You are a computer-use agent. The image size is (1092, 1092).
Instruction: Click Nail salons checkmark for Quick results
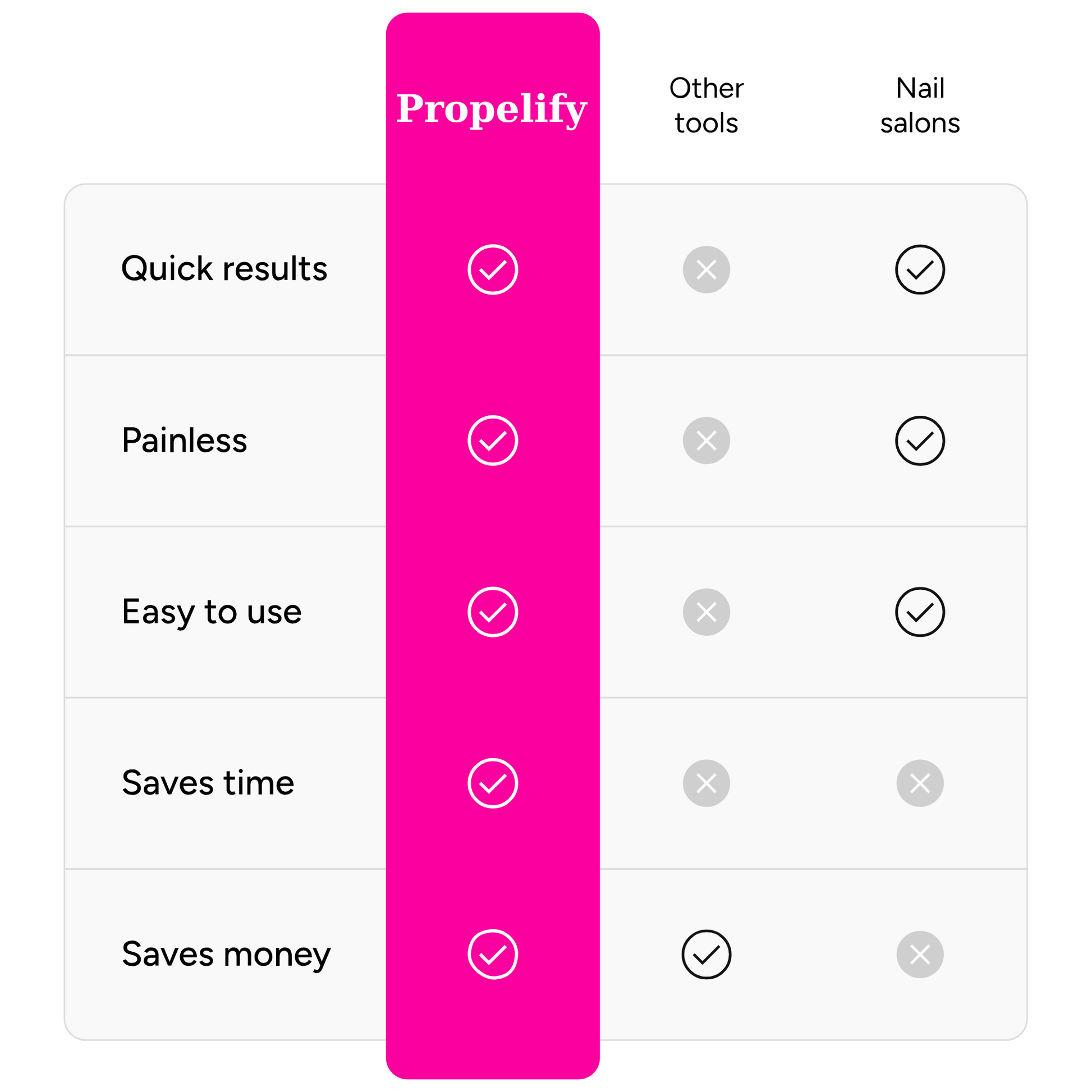pyautogui.click(x=920, y=269)
